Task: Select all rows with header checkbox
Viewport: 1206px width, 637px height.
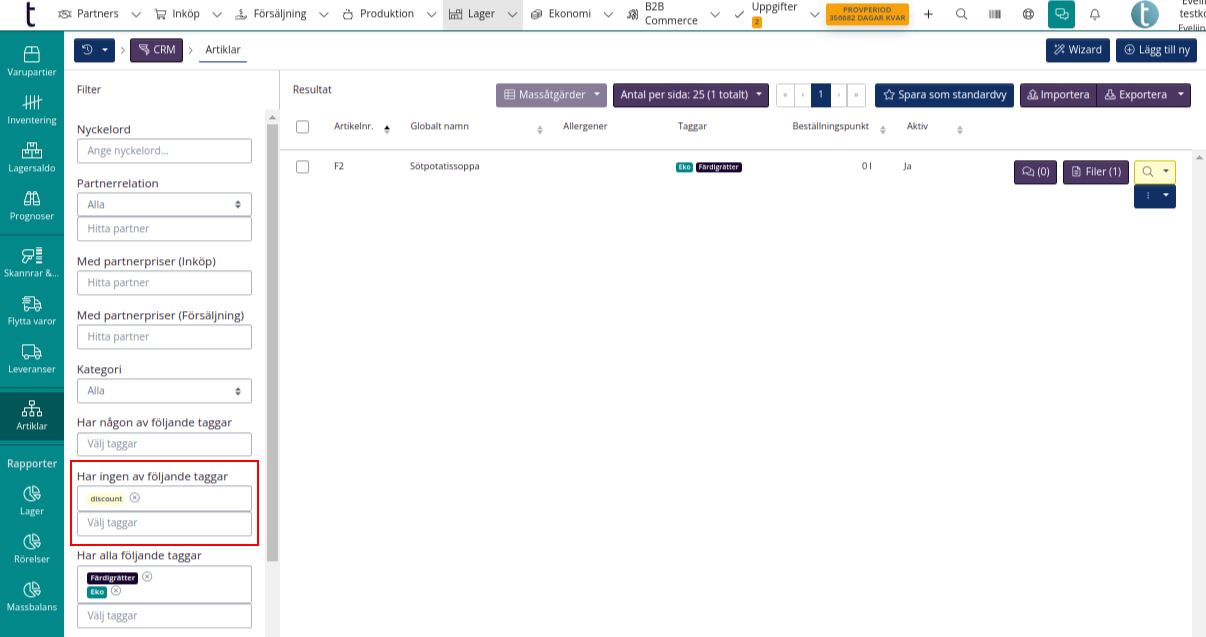Action: (x=303, y=127)
